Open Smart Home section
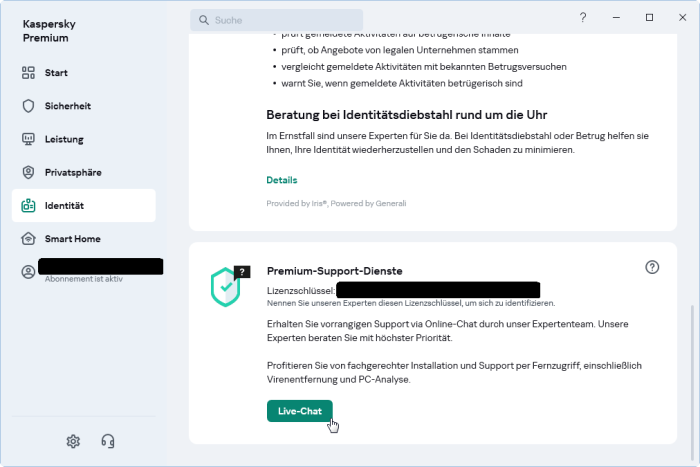700x467 pixels. point(83,239)
